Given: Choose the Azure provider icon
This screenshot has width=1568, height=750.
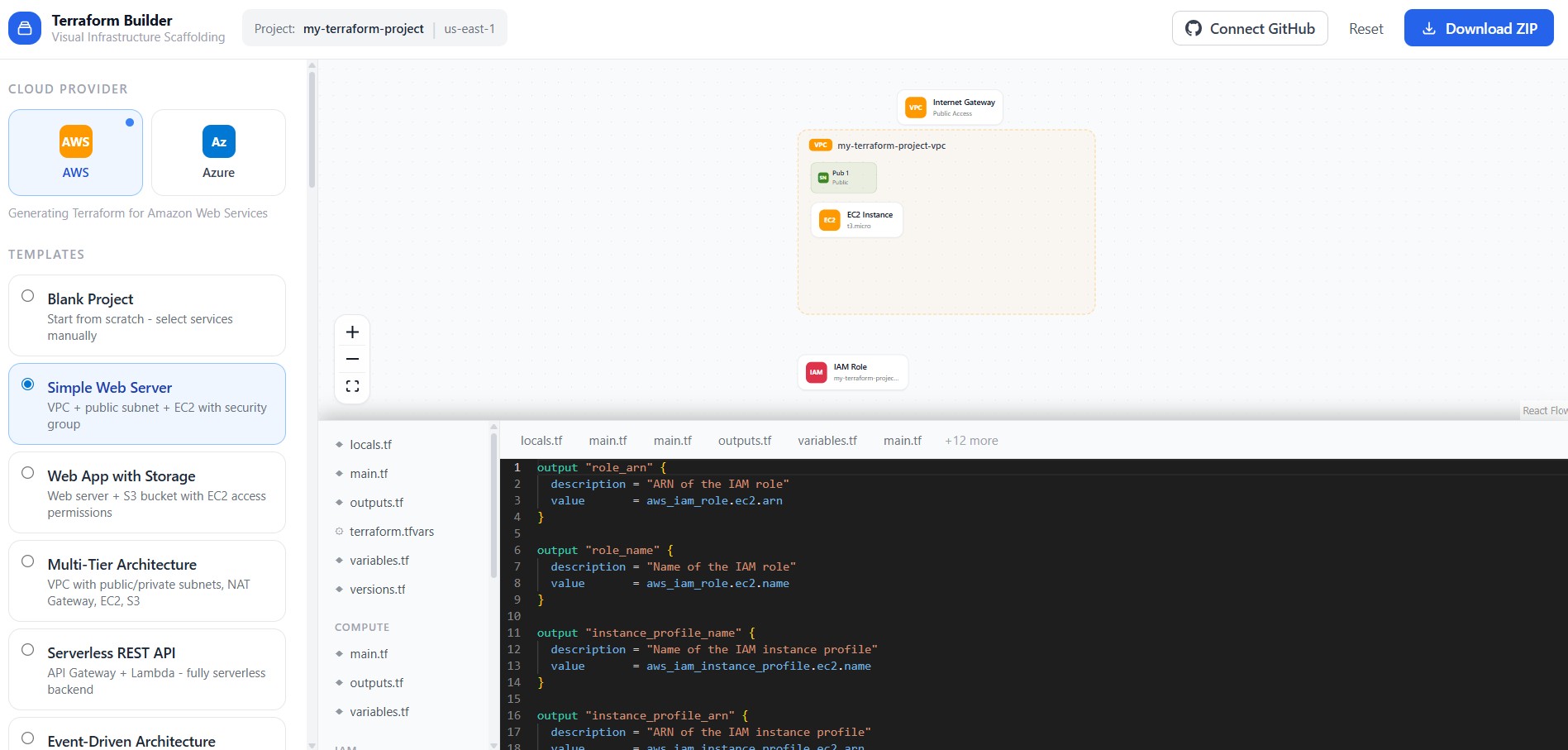Looking at the screenshot, I should pyautogui.click(x=218, y=141).
